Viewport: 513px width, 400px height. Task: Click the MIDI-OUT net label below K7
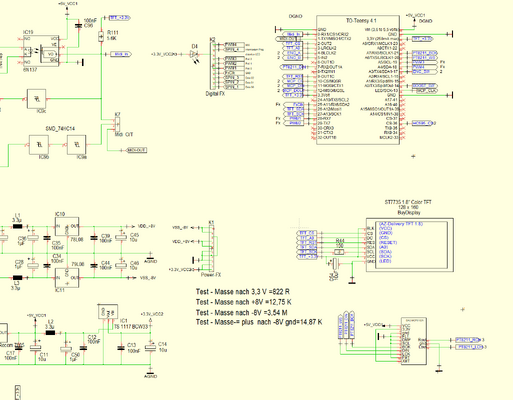coord(137,150)
